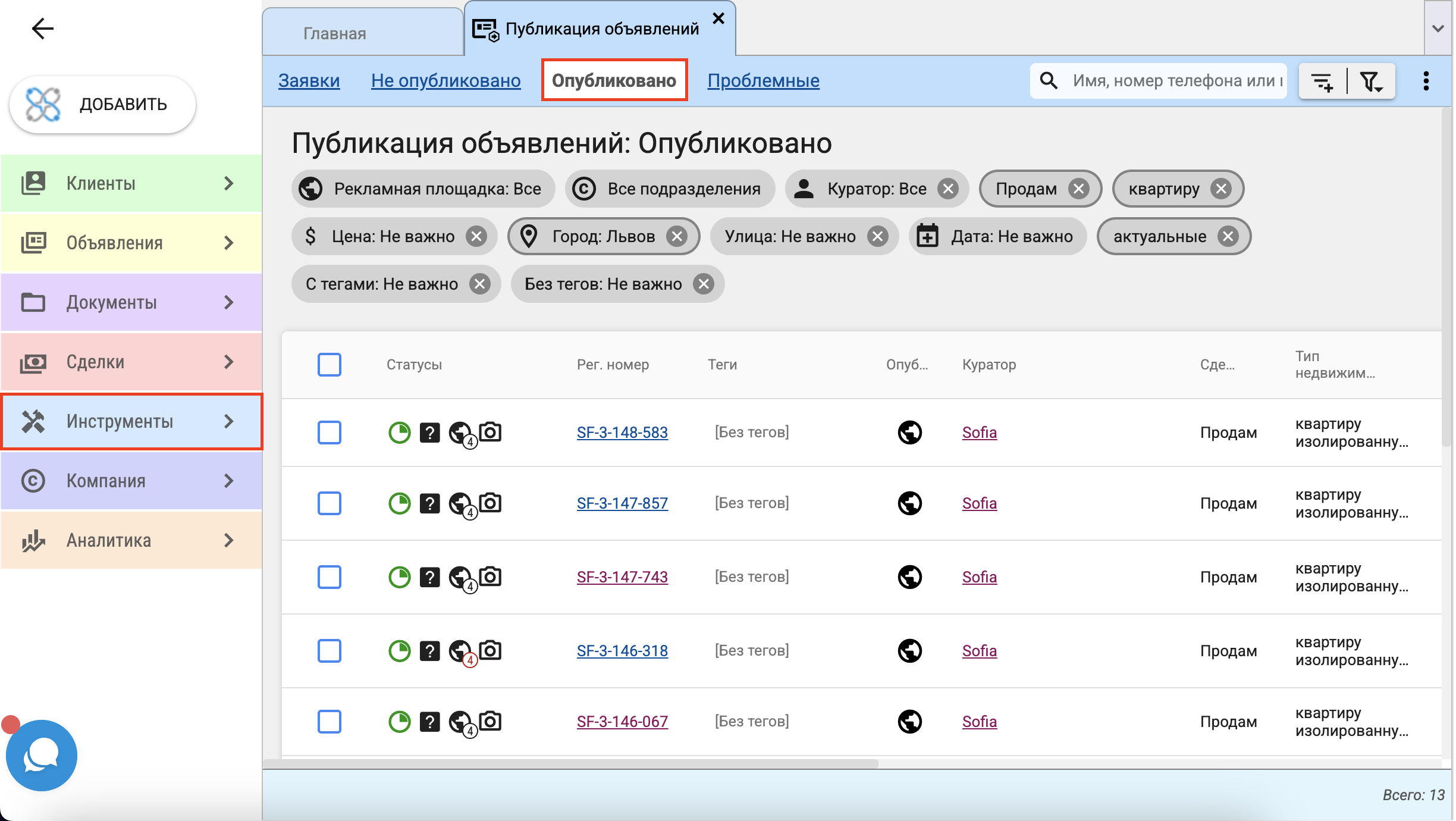Open the chat support bubble
Image resolution: width=1456 pixels, height=821 pixels.
41,755
